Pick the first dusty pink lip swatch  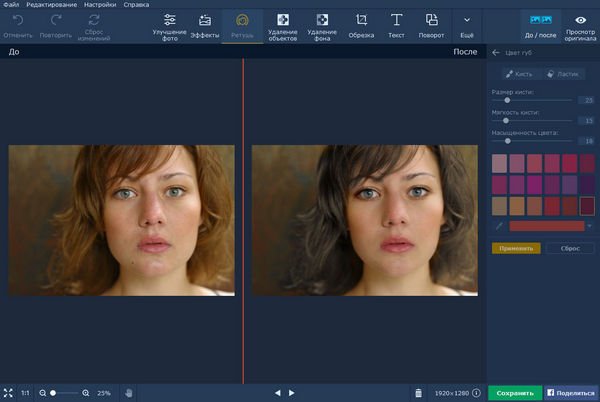499,163
